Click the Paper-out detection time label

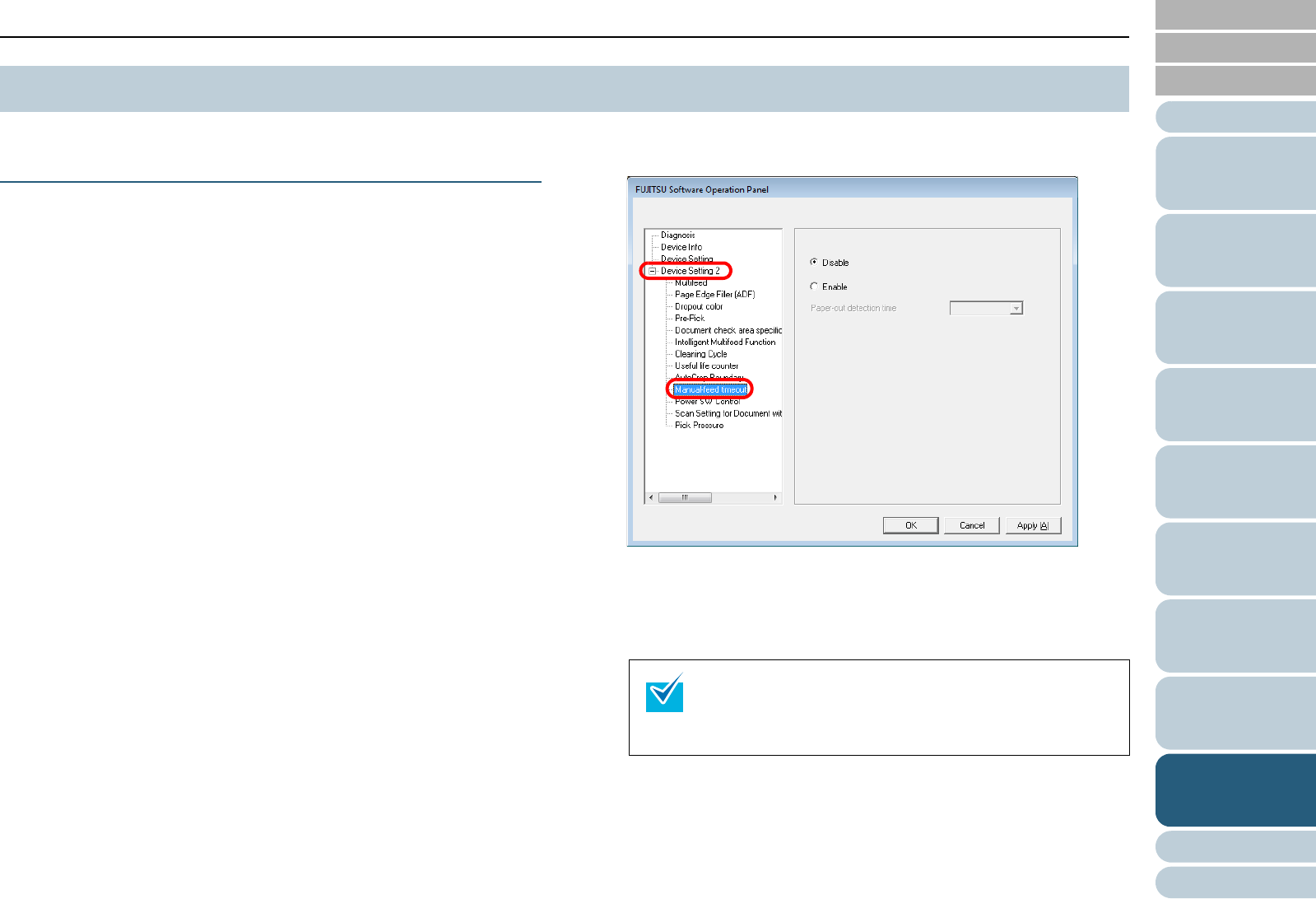(x=853, y=308)
